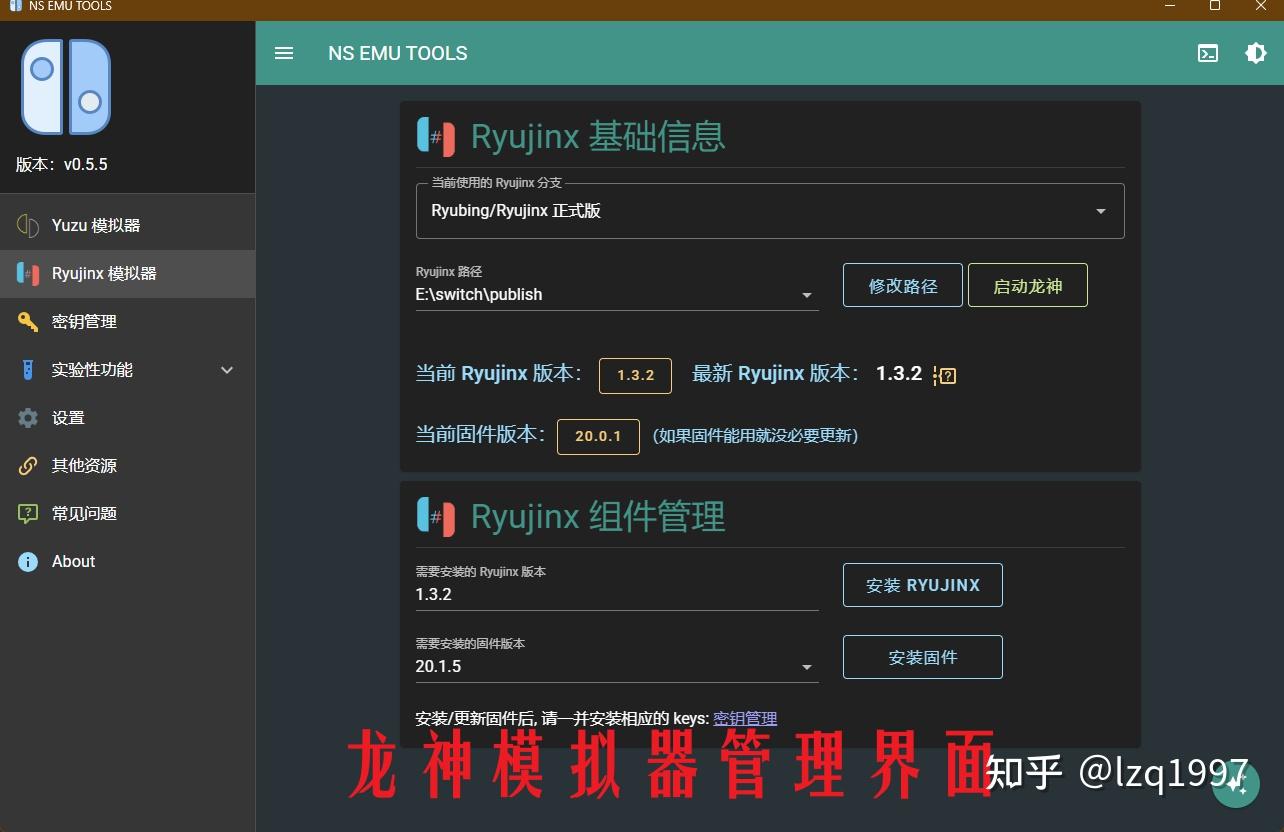The height and width of the screenshot is (832, 1284).
Task: Click the Ryujinx 模拟器 Joy-Con icon
Action: (x=28, y=272)
